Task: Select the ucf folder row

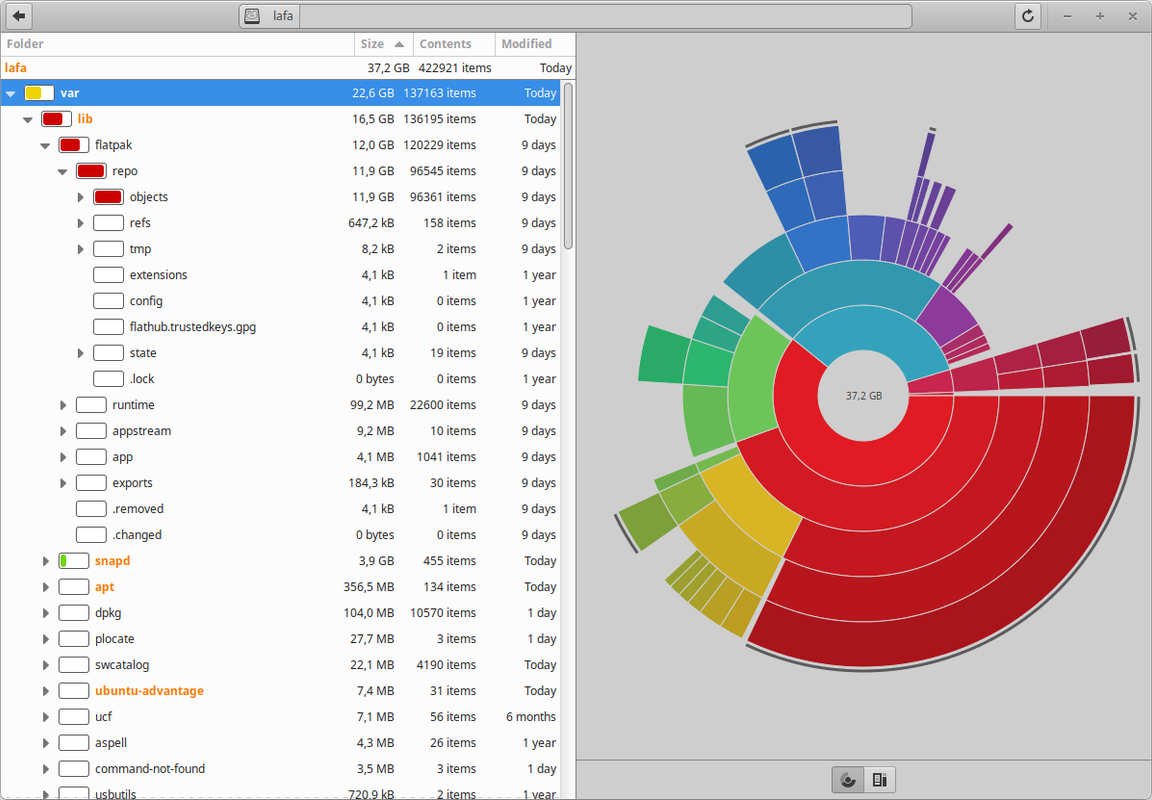Action: pyautogui.click(x=281, y=717)
